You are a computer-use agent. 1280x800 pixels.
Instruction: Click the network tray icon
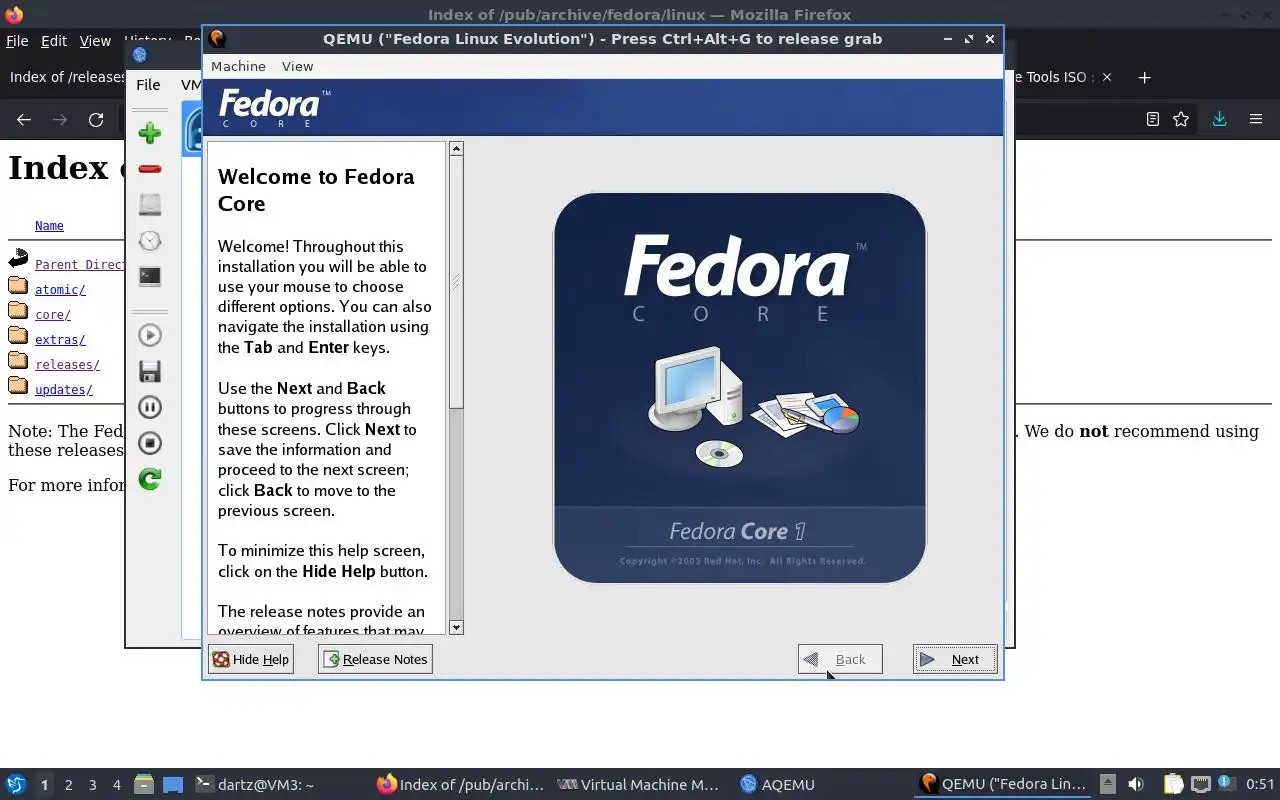tap(1200, 784)
